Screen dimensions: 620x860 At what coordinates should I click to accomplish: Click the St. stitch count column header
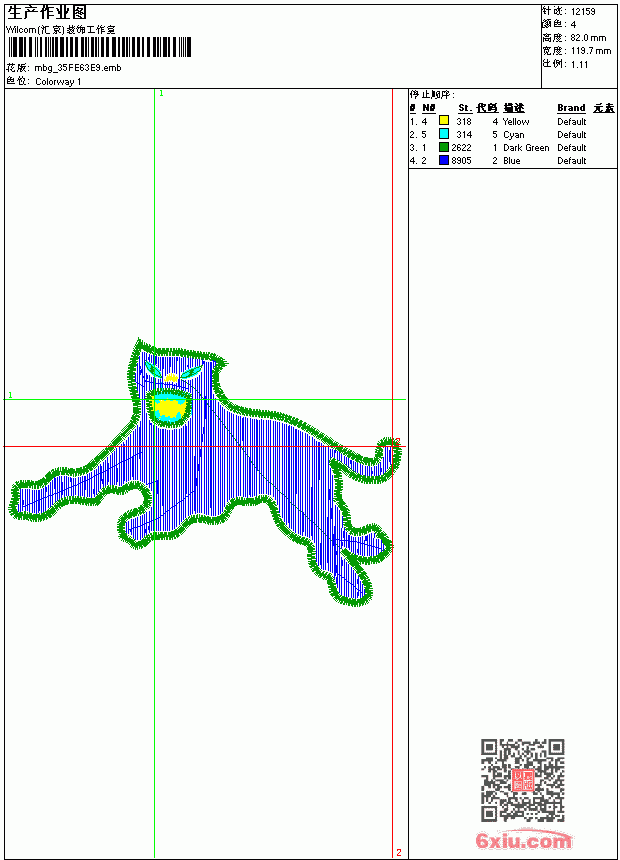coord(465,108)
